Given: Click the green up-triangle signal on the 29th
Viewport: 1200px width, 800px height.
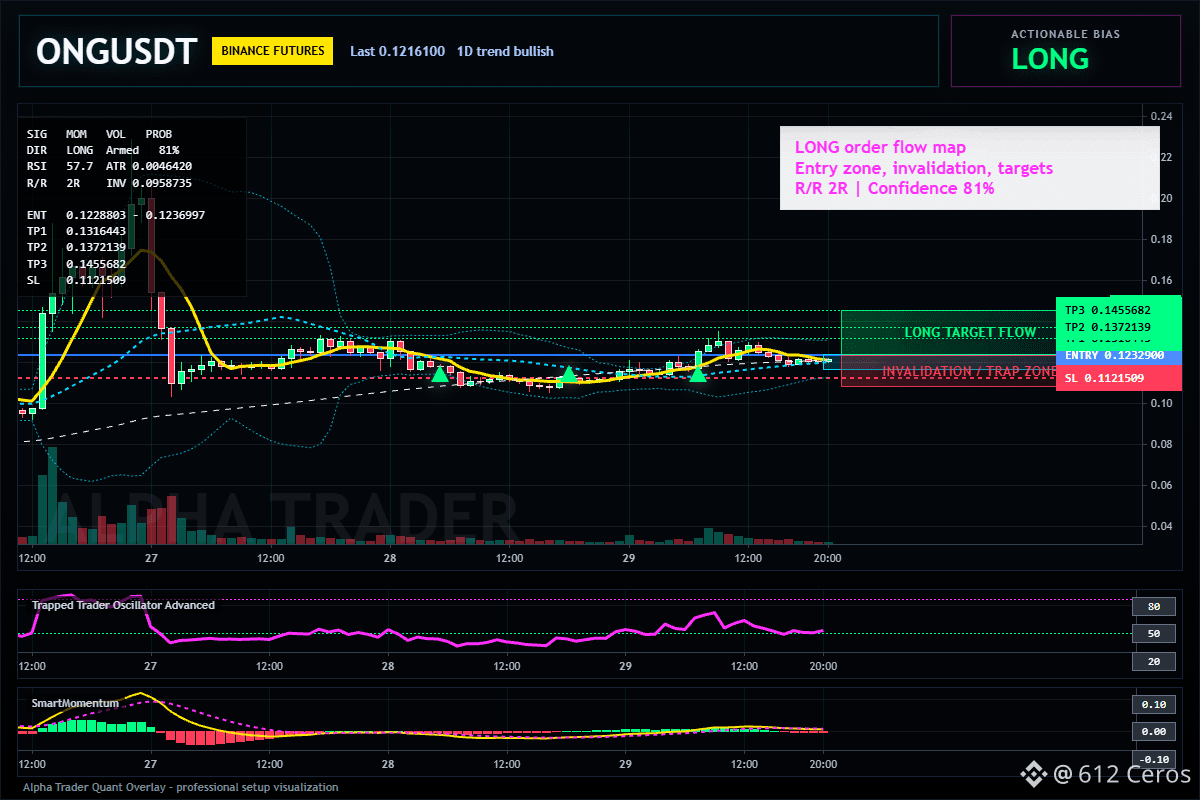Looking at the screenshot, I should click(697, 373).
